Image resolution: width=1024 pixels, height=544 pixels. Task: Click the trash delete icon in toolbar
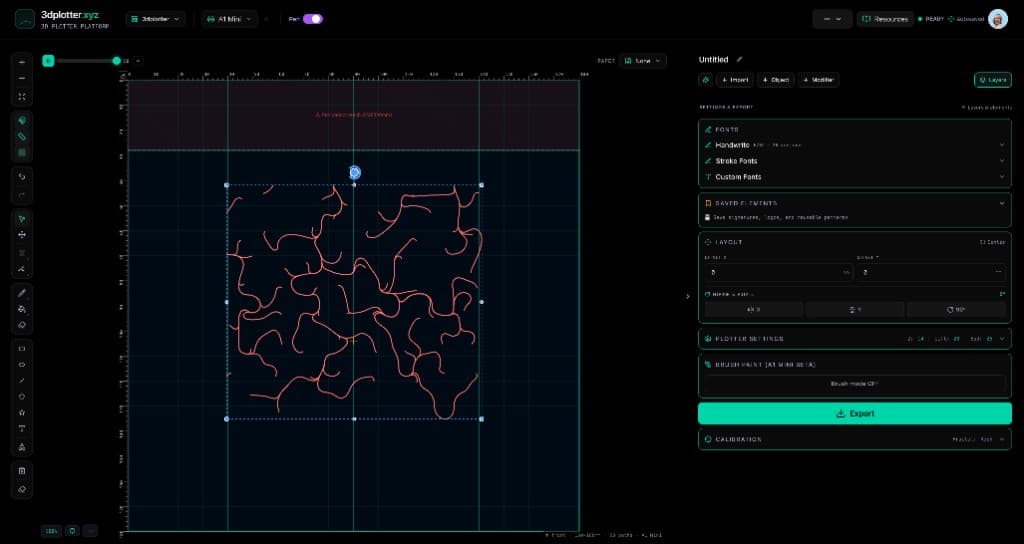(22, 471)
